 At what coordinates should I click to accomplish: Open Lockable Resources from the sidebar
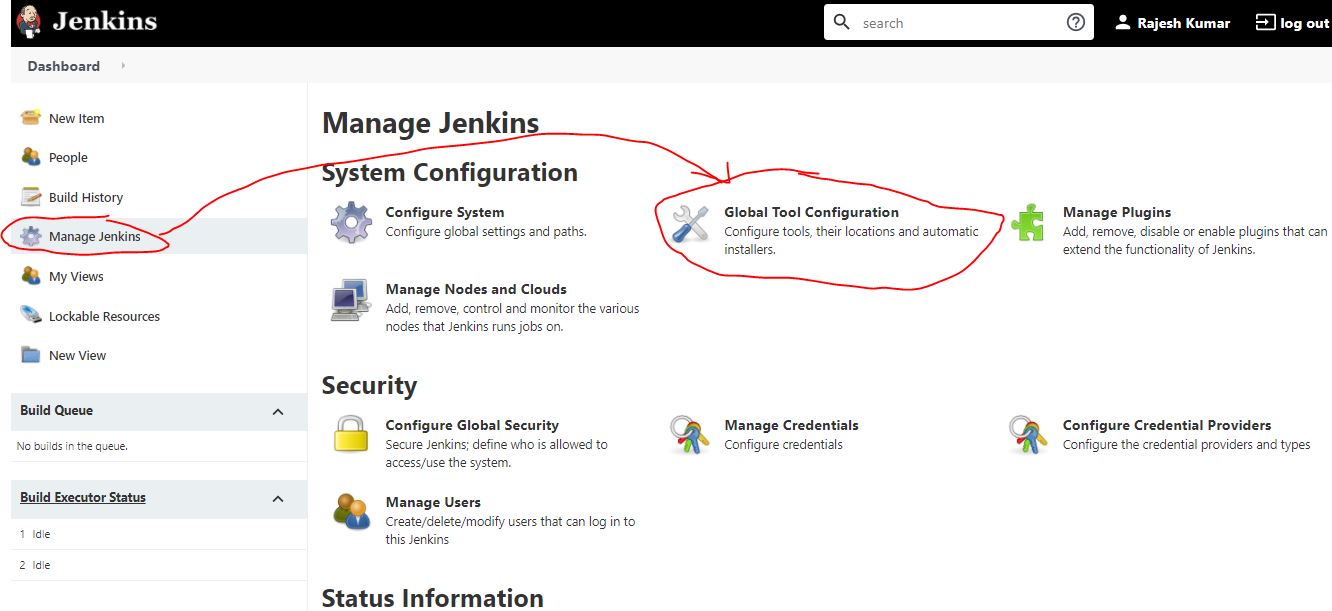[x=104, y=316]
